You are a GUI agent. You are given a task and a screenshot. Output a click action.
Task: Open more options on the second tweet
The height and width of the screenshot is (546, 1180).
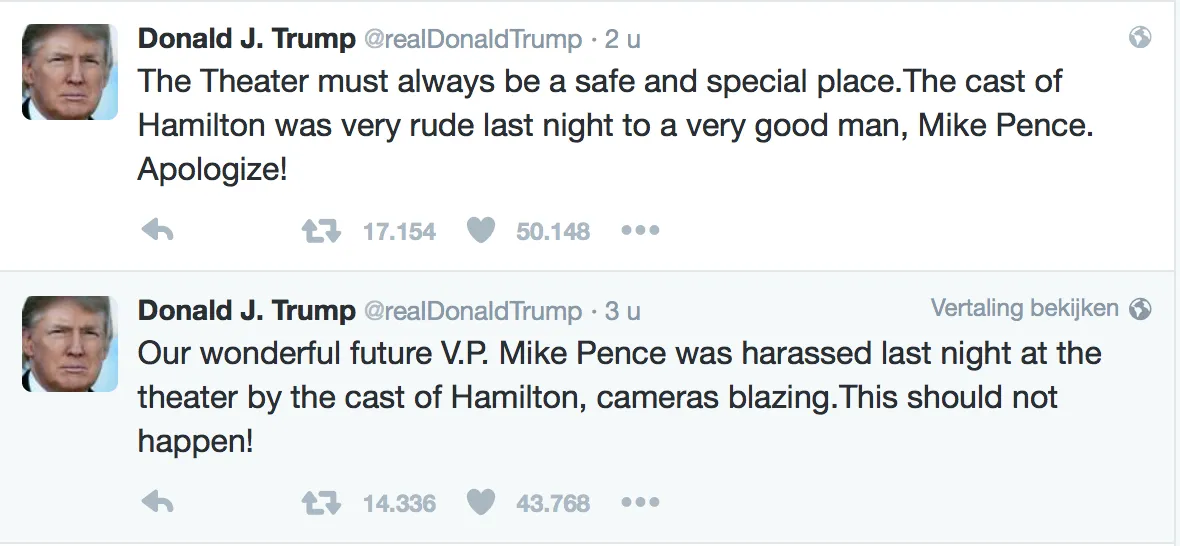[640, 502]
